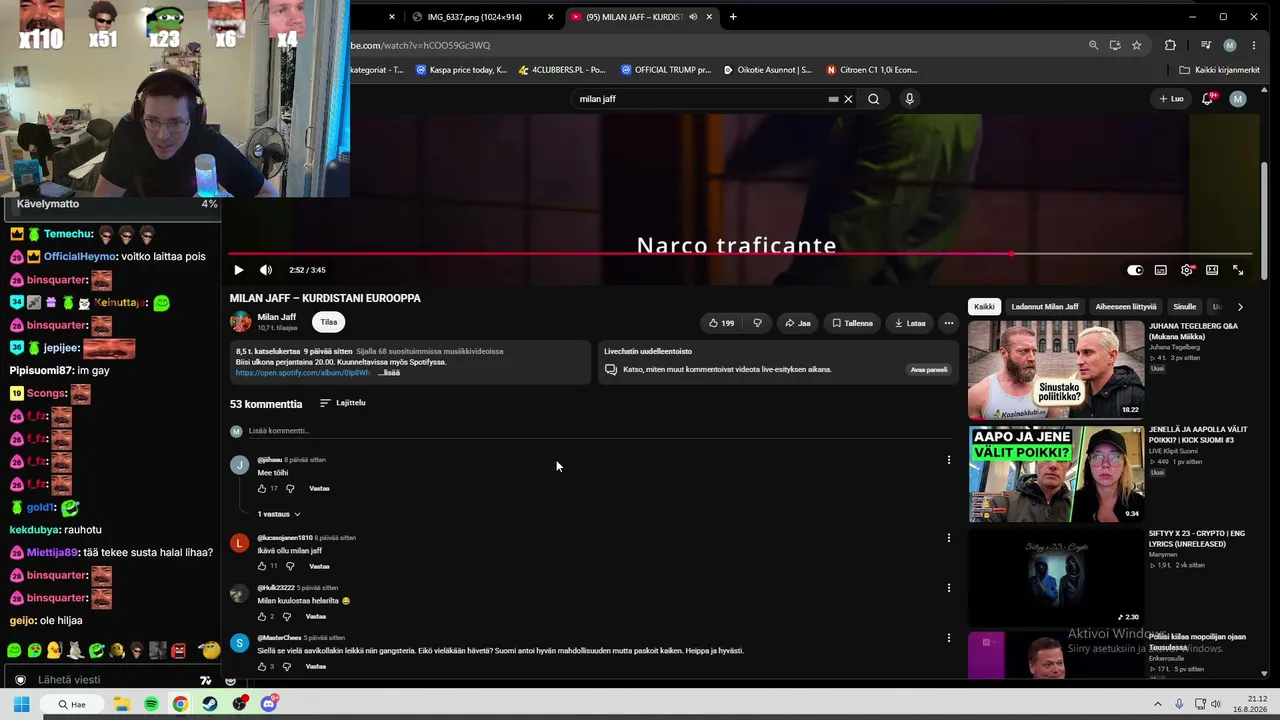The image size is (1280, 720).
Task: Switch to the IMG_6337.png browser tab
Action: [475, 17]
